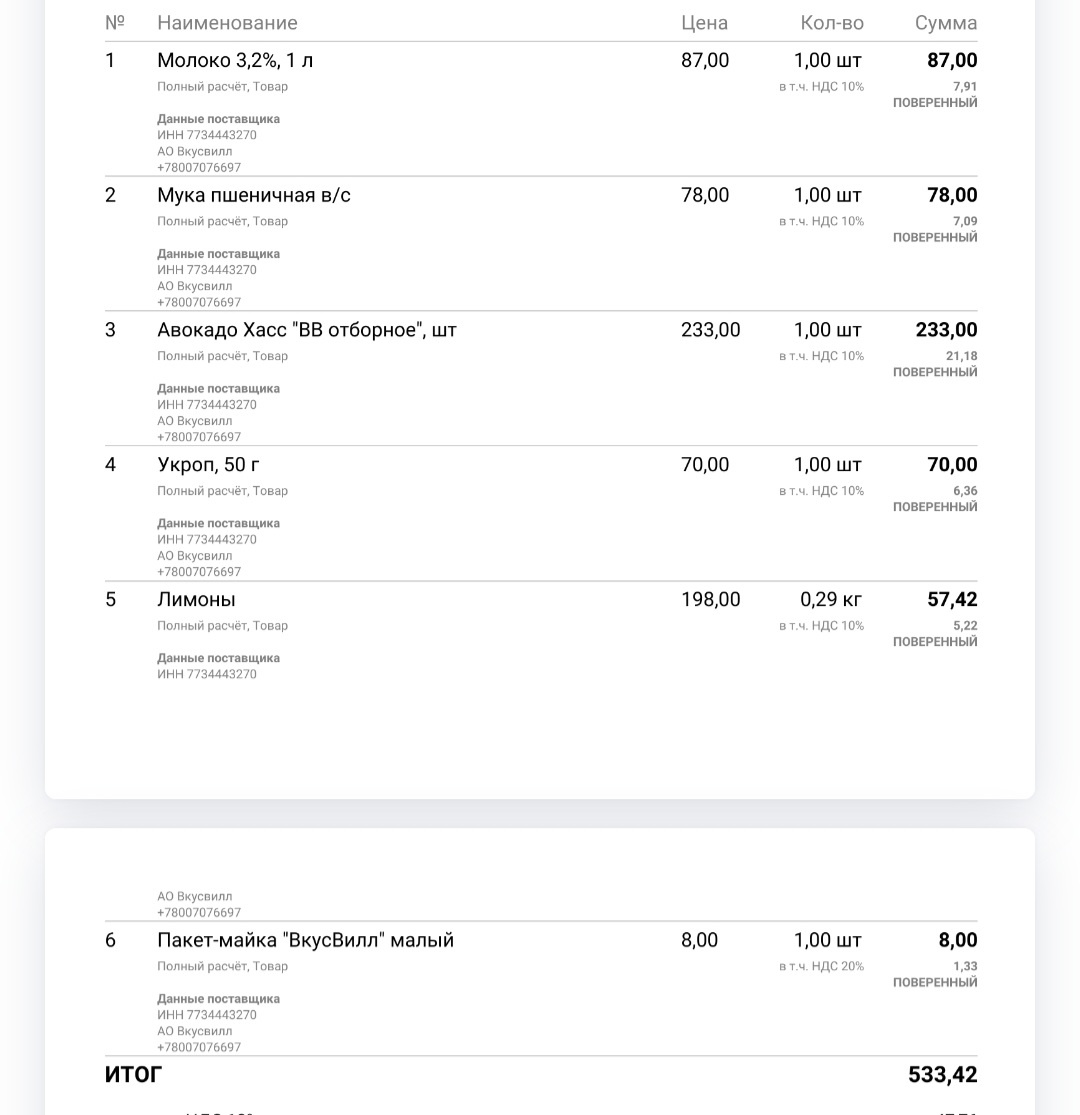Click supplier phone number under Молоко item
Screen dimensions: 1080x1115
tap(199, 168)
